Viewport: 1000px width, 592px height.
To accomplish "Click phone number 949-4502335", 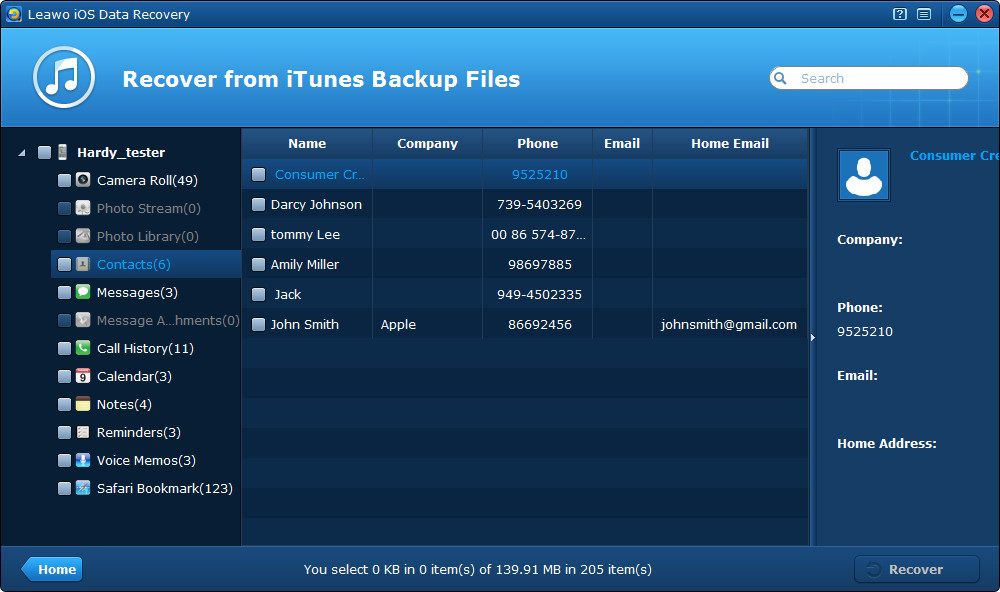I will tap(540, 294).
